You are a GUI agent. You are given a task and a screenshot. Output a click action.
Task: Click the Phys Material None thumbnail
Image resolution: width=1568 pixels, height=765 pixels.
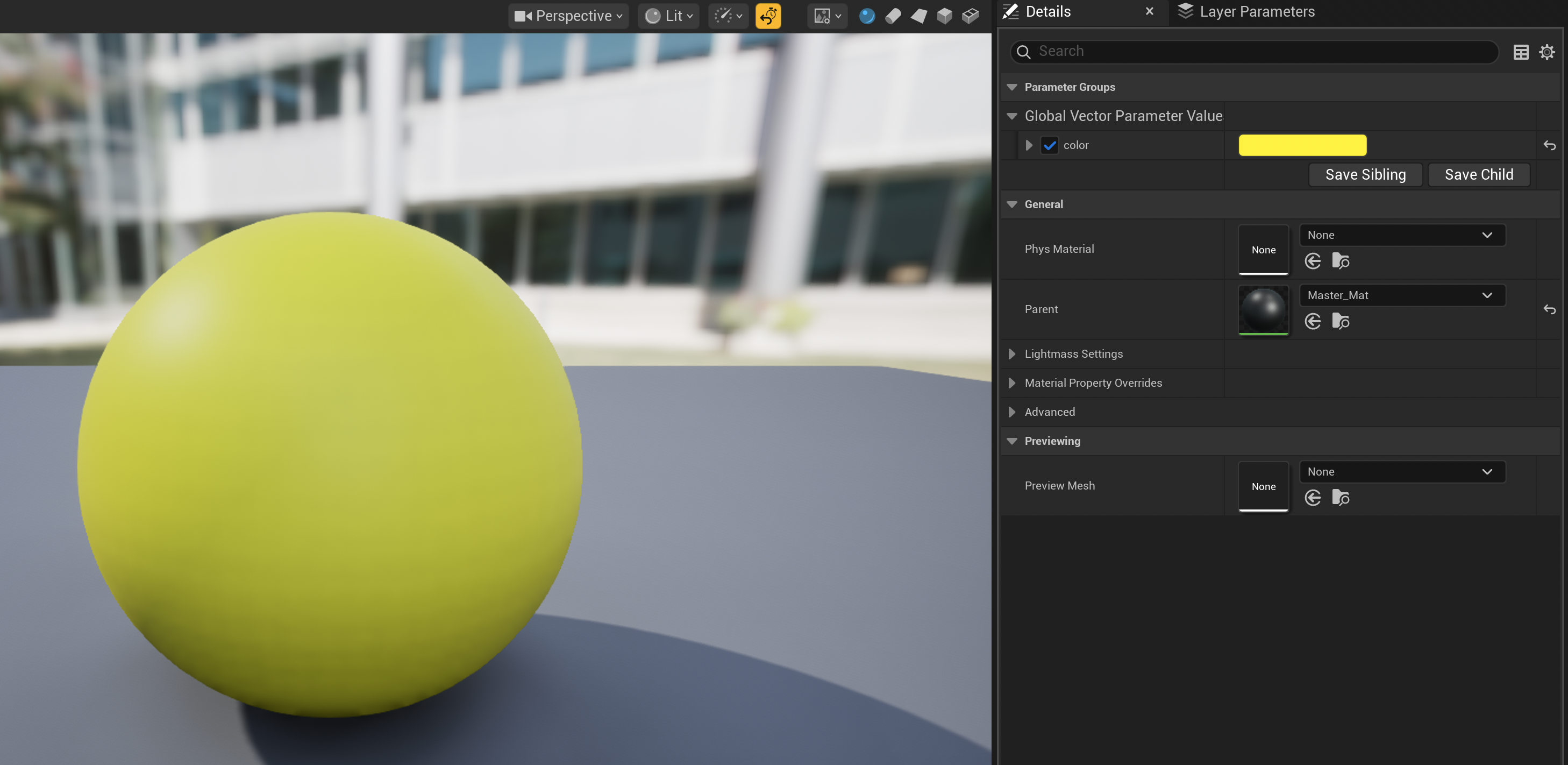(1263, 250)
